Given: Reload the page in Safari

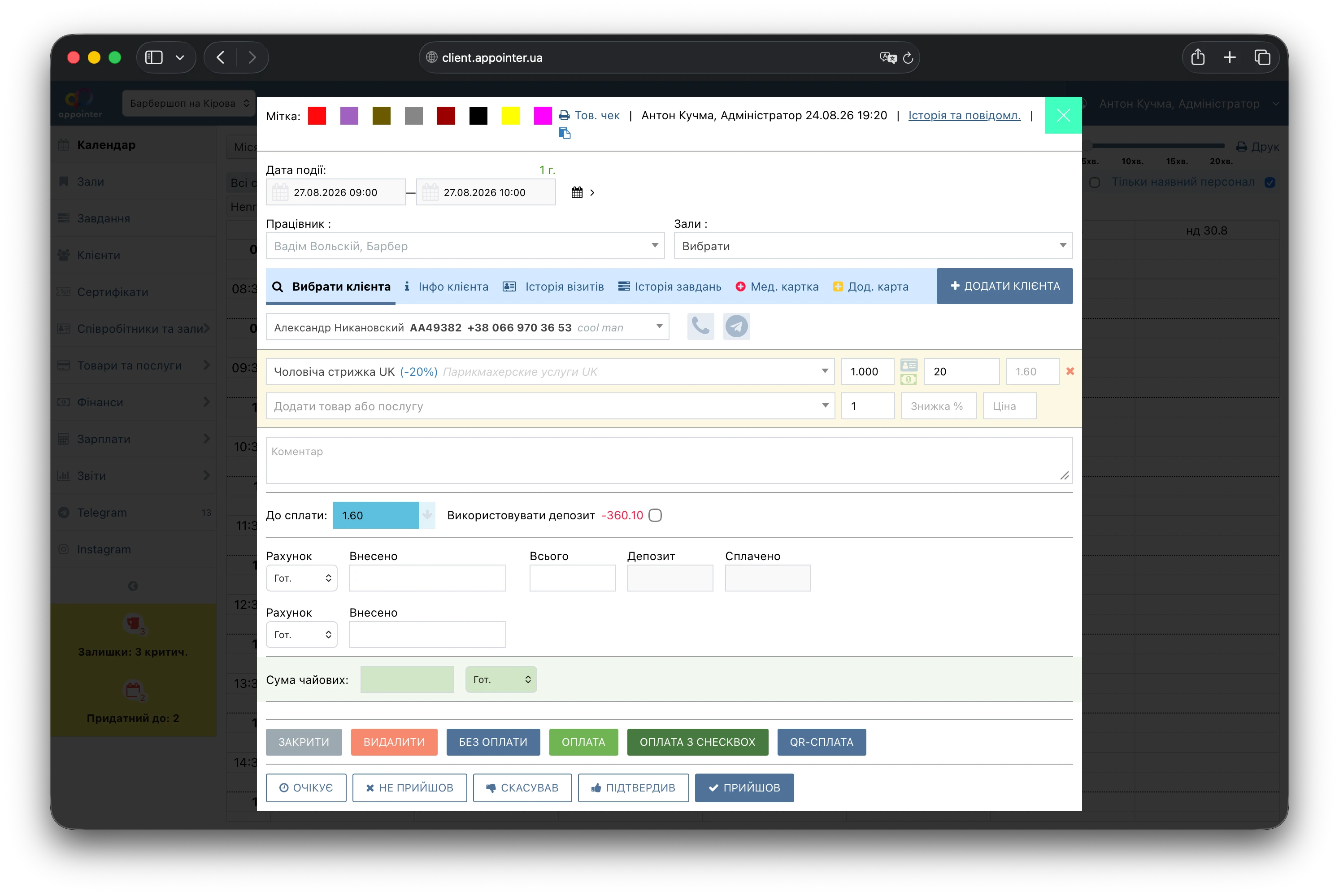Looking at the screenshot, I should point(908,58).
